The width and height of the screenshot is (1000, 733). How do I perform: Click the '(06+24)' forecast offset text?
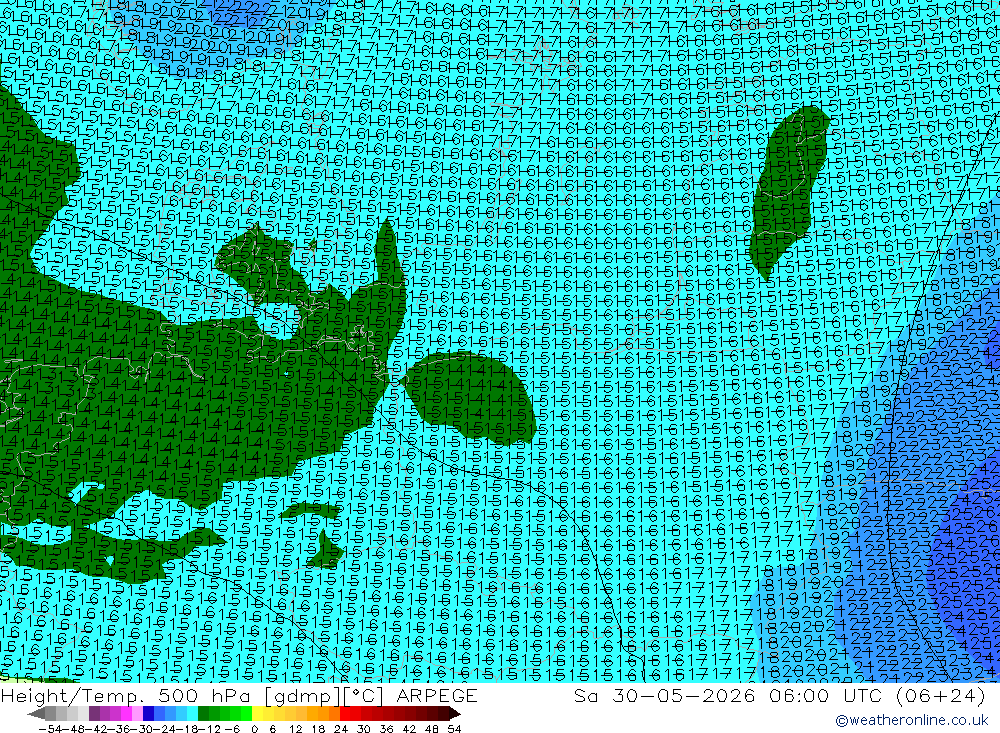pos(941,696)
